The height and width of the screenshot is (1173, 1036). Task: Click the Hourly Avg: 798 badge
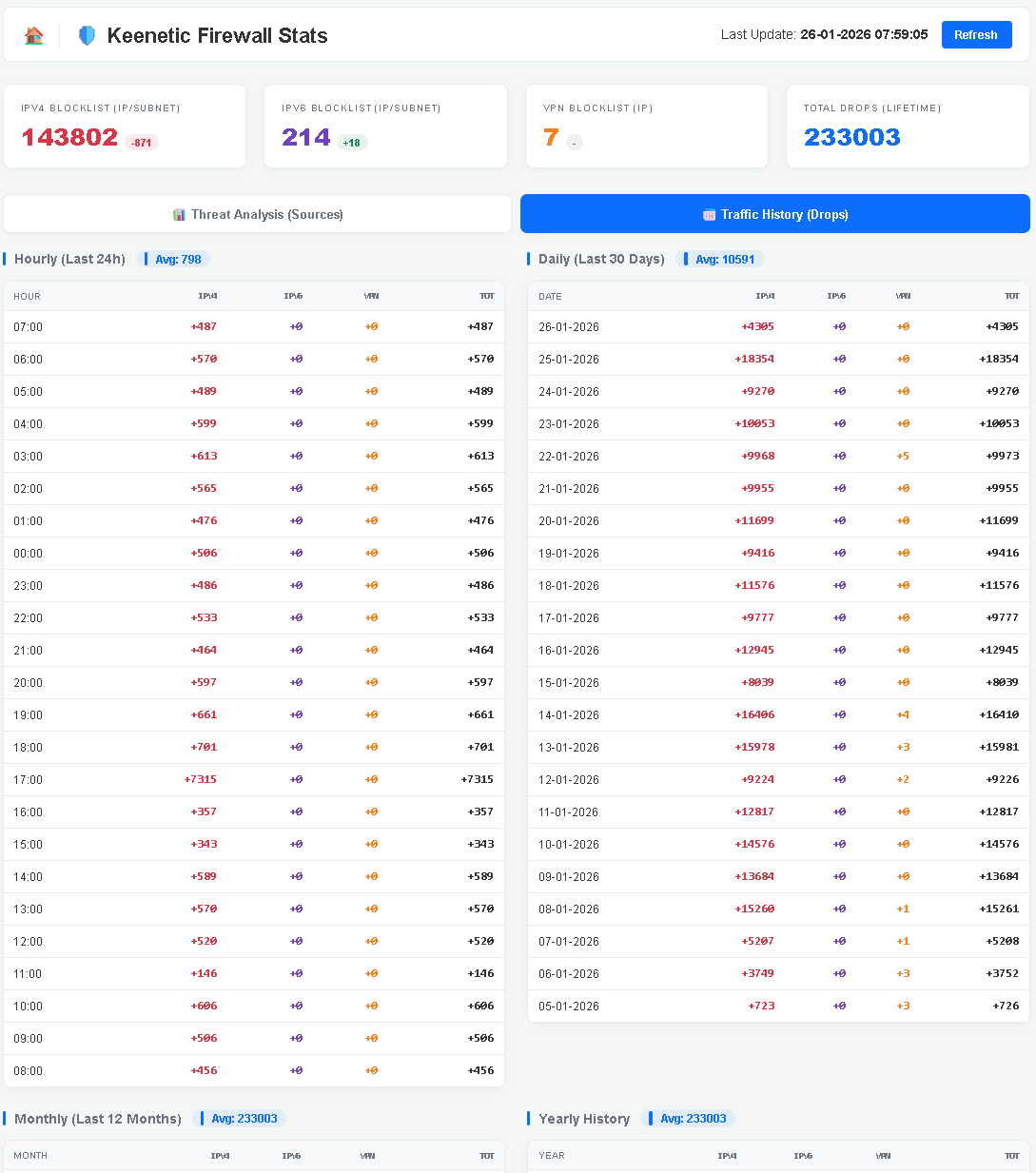point(173,259)
